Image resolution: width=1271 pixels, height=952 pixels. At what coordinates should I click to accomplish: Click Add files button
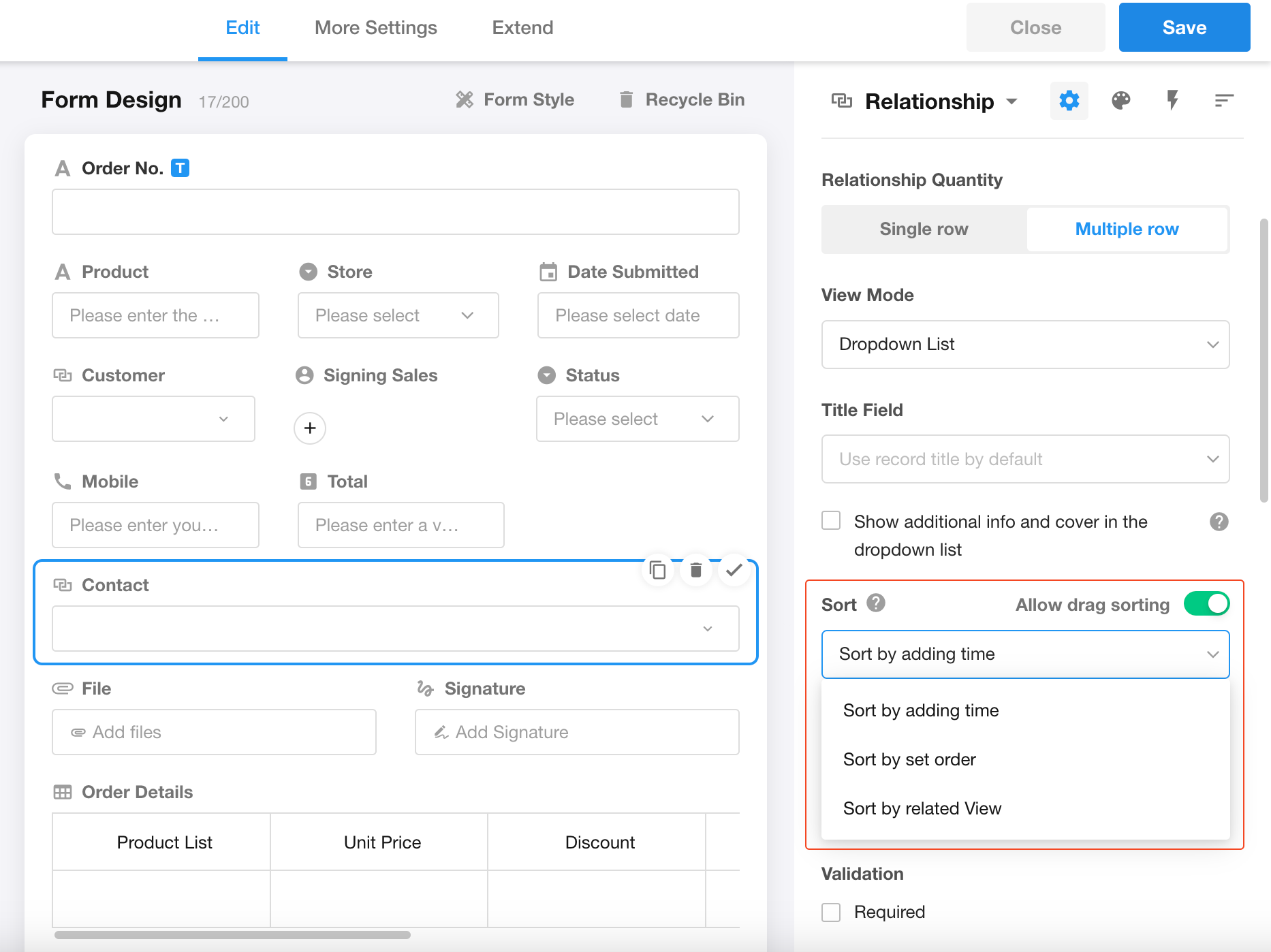(214, 732)
